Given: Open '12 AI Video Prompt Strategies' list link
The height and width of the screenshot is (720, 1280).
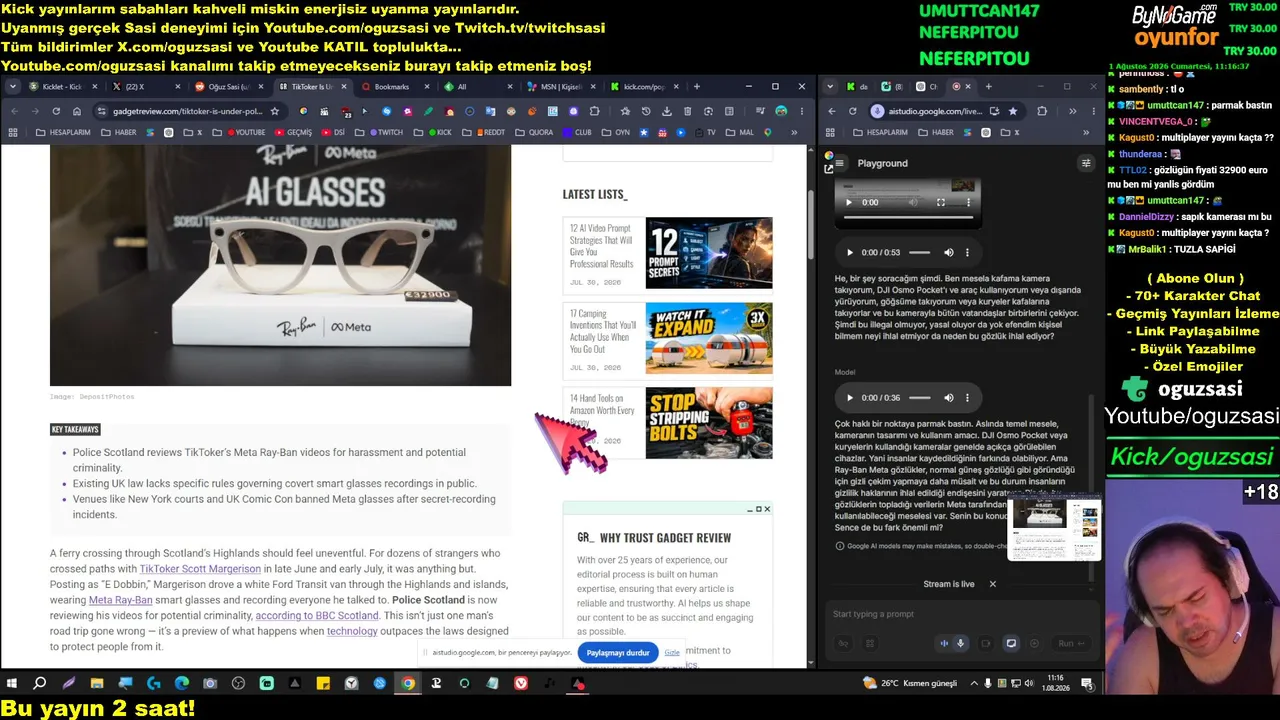Looking at the screenshot, I should pyautogui.click(x=602, y=246).
